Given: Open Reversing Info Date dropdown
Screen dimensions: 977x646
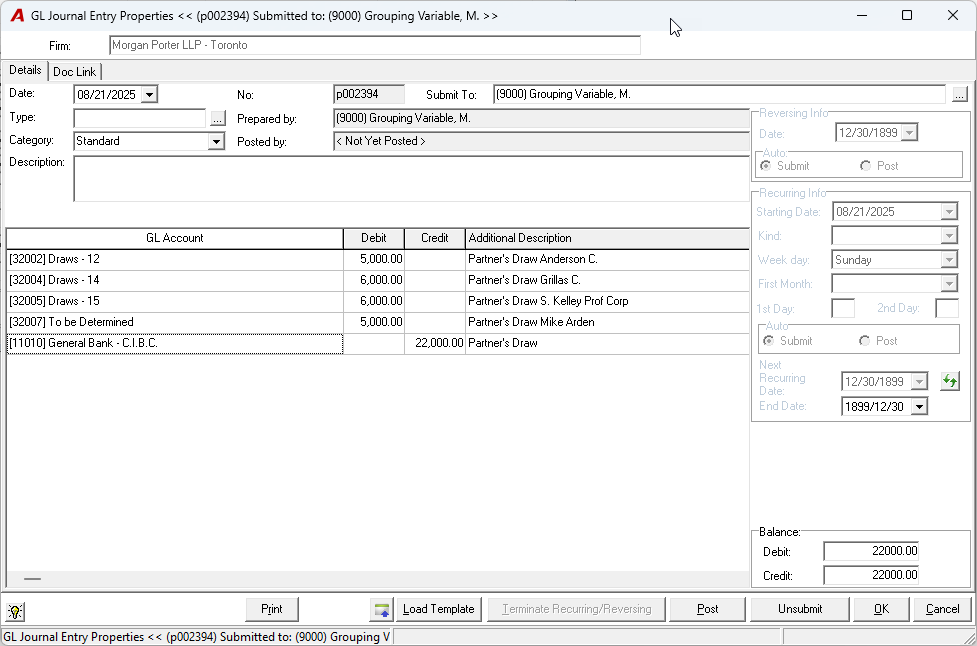Looking at the screenshot, I should tap(910, 133).
